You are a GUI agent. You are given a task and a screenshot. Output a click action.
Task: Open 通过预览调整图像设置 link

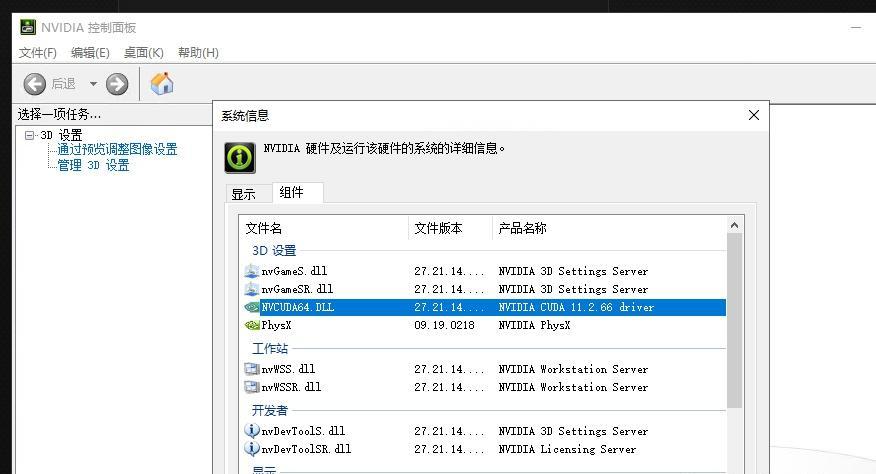pos(117,149)
